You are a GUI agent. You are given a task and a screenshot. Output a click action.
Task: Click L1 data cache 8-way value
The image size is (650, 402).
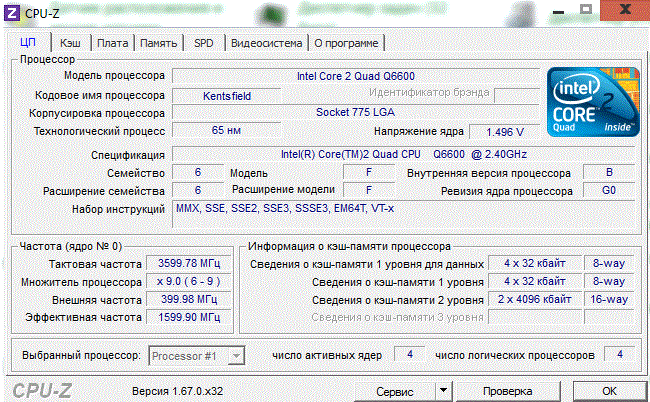pos(609,263)
